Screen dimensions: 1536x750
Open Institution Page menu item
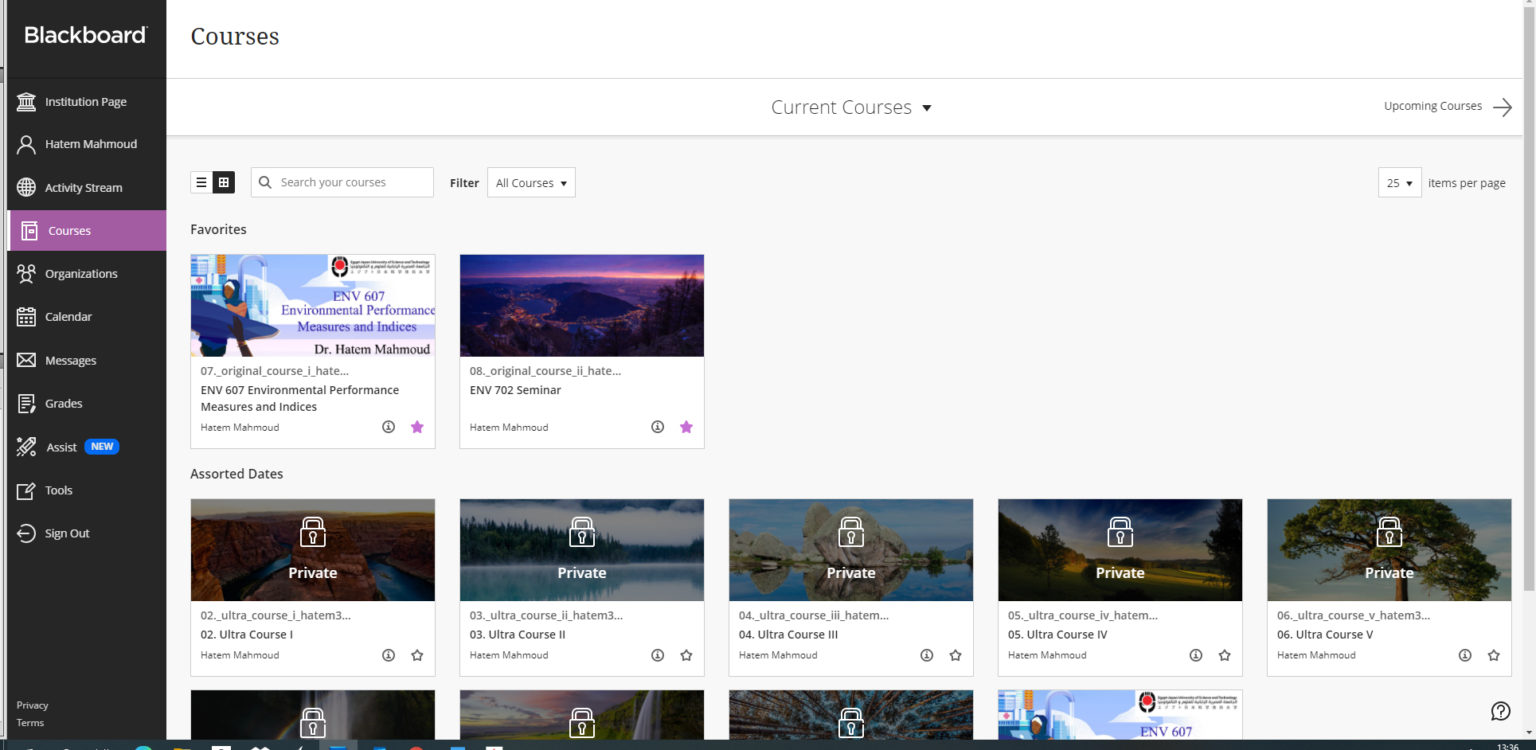pos(86,102)
